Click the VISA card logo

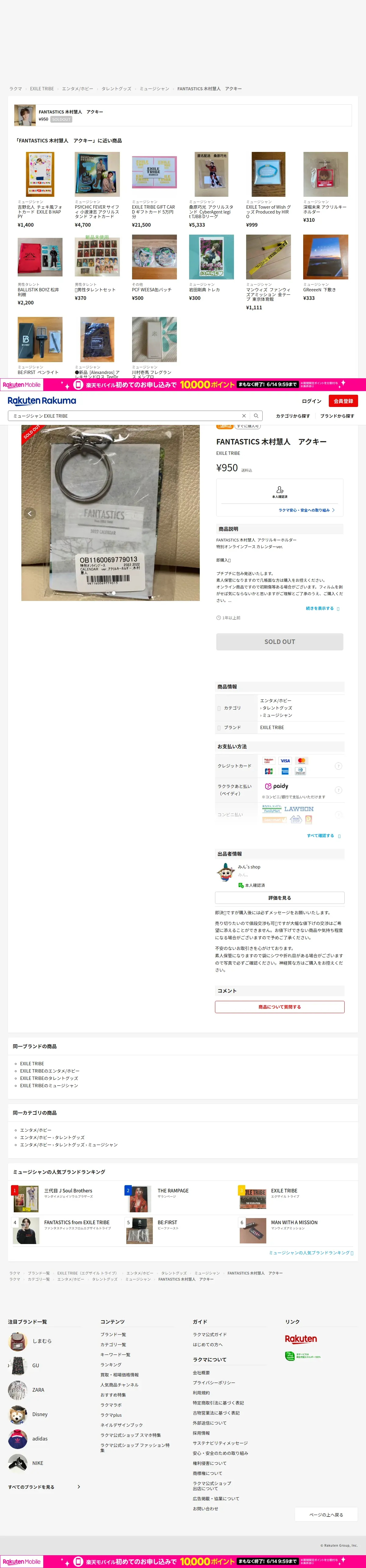pyautogui.click(x=285, y=761)
